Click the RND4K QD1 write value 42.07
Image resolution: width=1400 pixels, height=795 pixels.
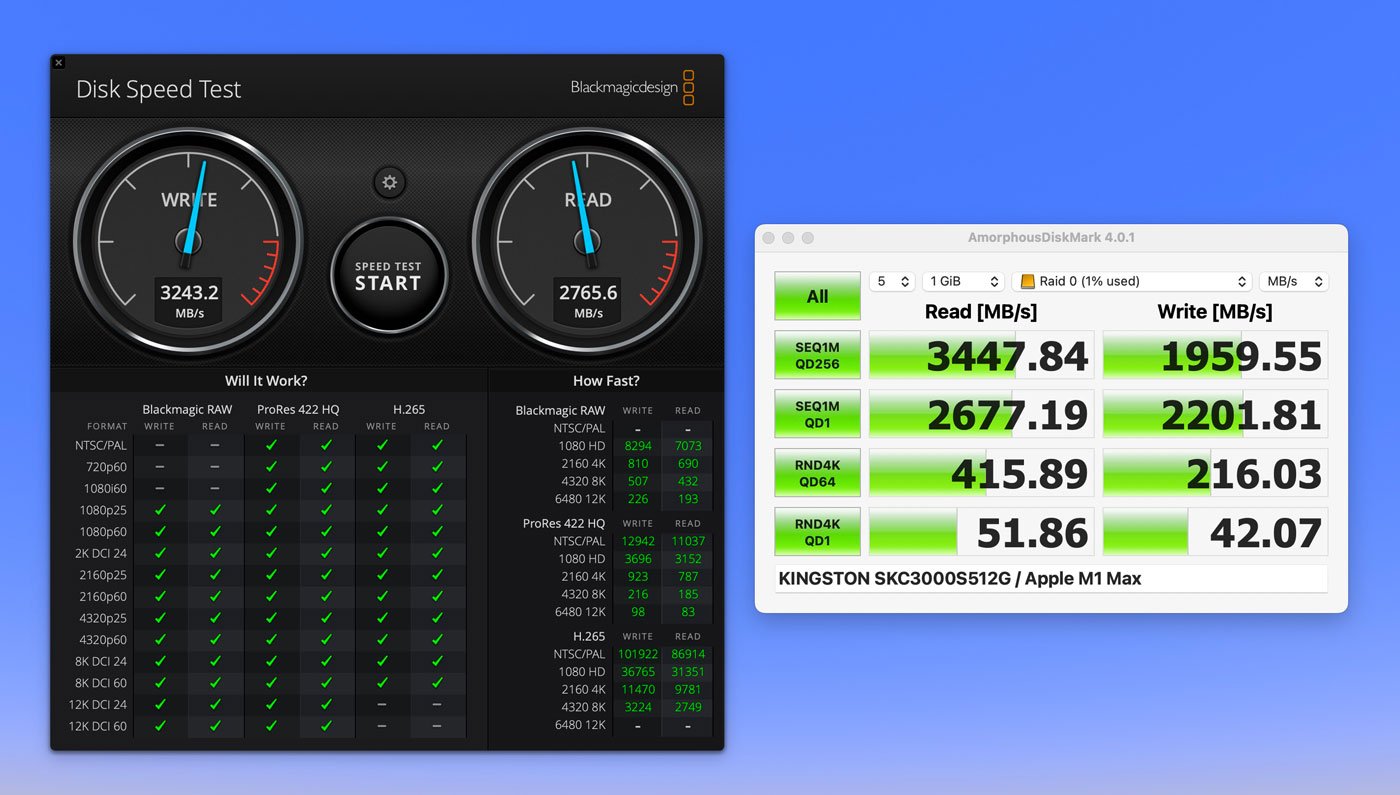pos(1215,532)
